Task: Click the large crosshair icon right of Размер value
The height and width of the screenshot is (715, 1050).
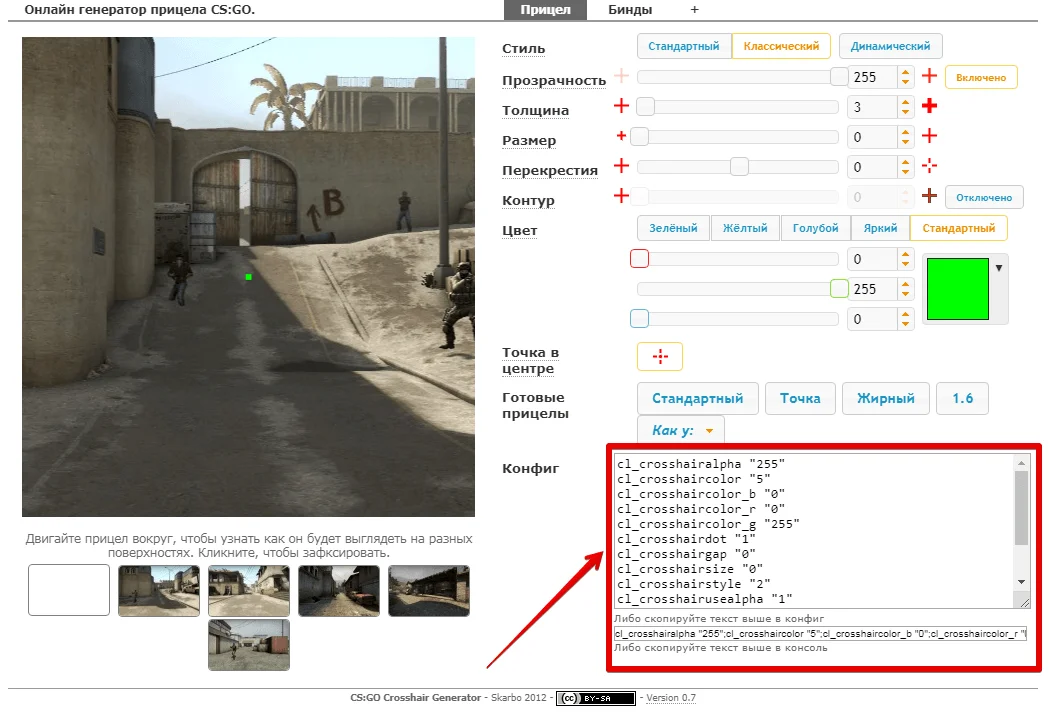Action: click(929, 136)
